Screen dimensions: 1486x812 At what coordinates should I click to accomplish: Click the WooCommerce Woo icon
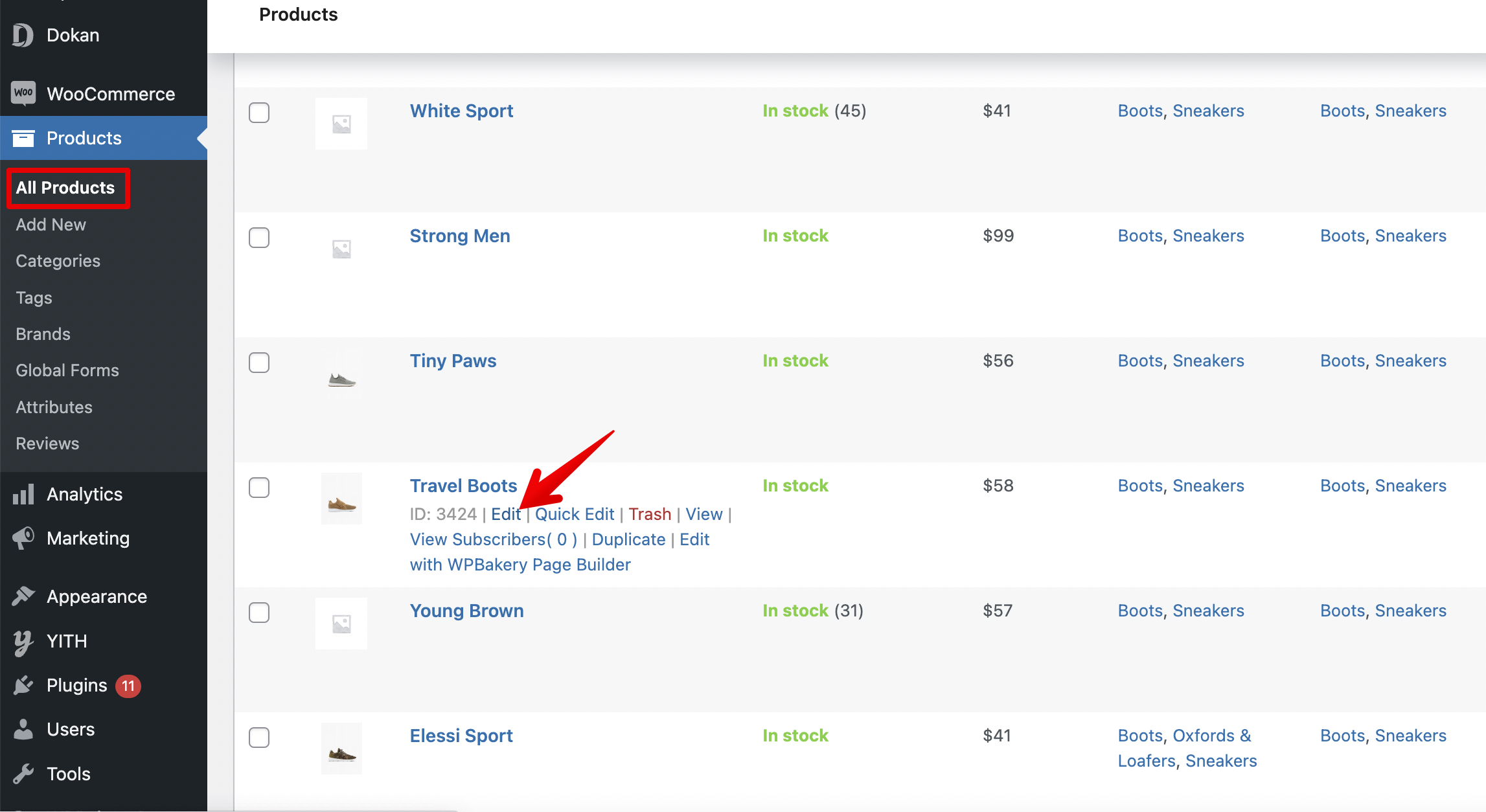[x=23, y=93]
